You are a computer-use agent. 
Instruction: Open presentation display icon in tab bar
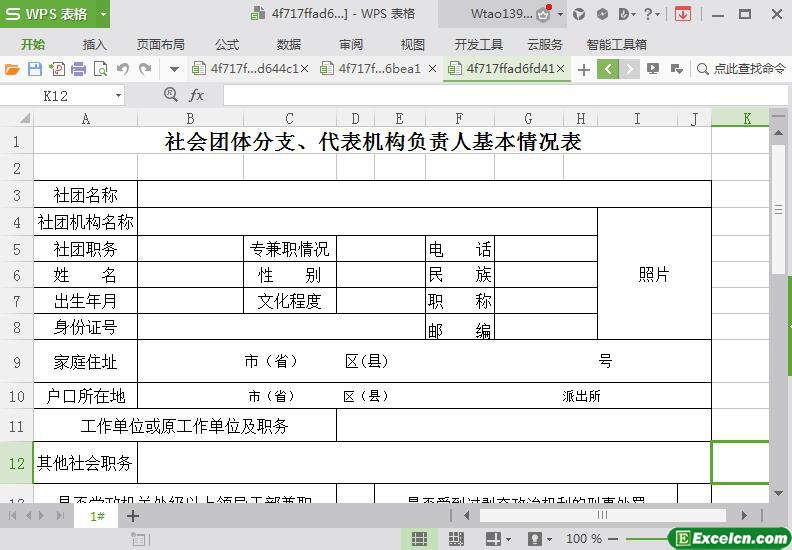coord(653,69)
